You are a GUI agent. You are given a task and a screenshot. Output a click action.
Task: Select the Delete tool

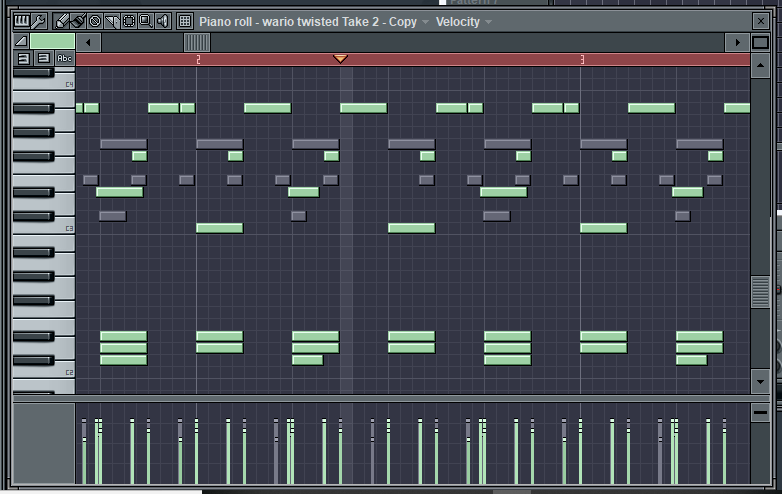pyautogui.click(x=95, y=21)
